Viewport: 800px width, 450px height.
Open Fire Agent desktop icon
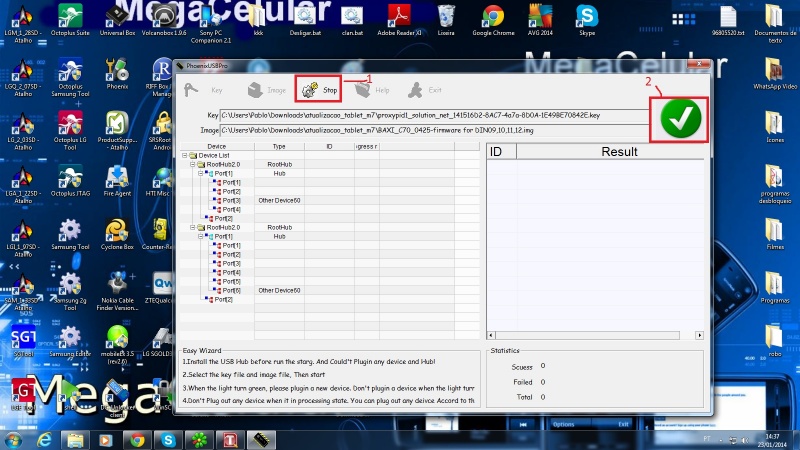117,181
